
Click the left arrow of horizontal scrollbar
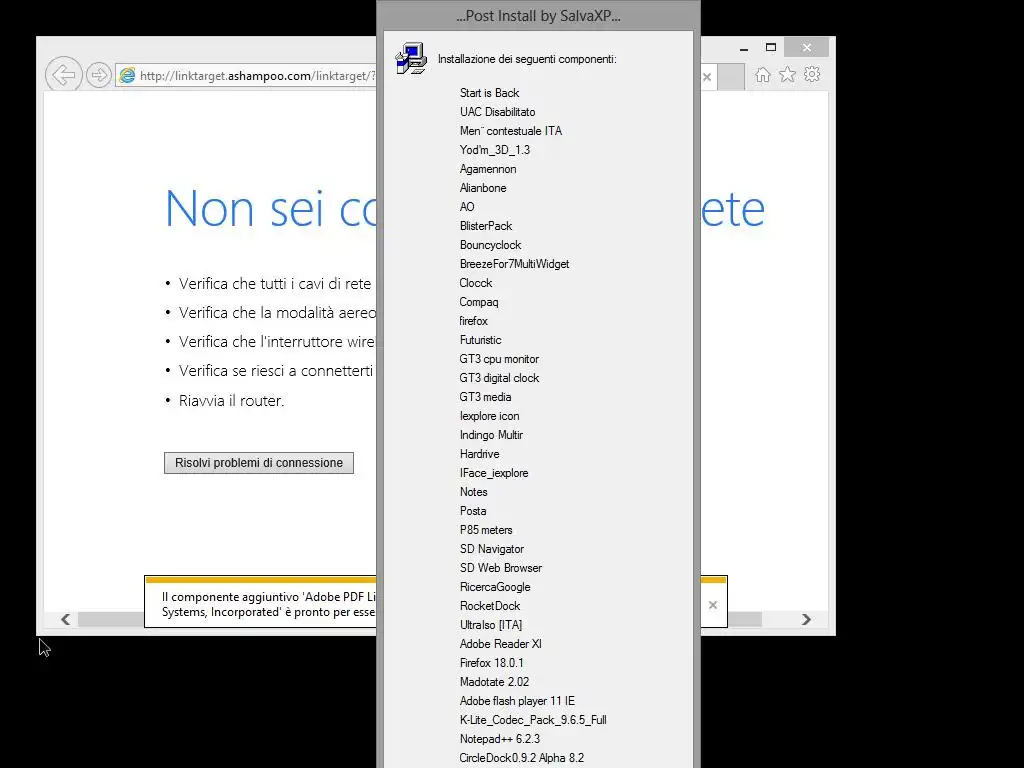click(x=65, y=619)
